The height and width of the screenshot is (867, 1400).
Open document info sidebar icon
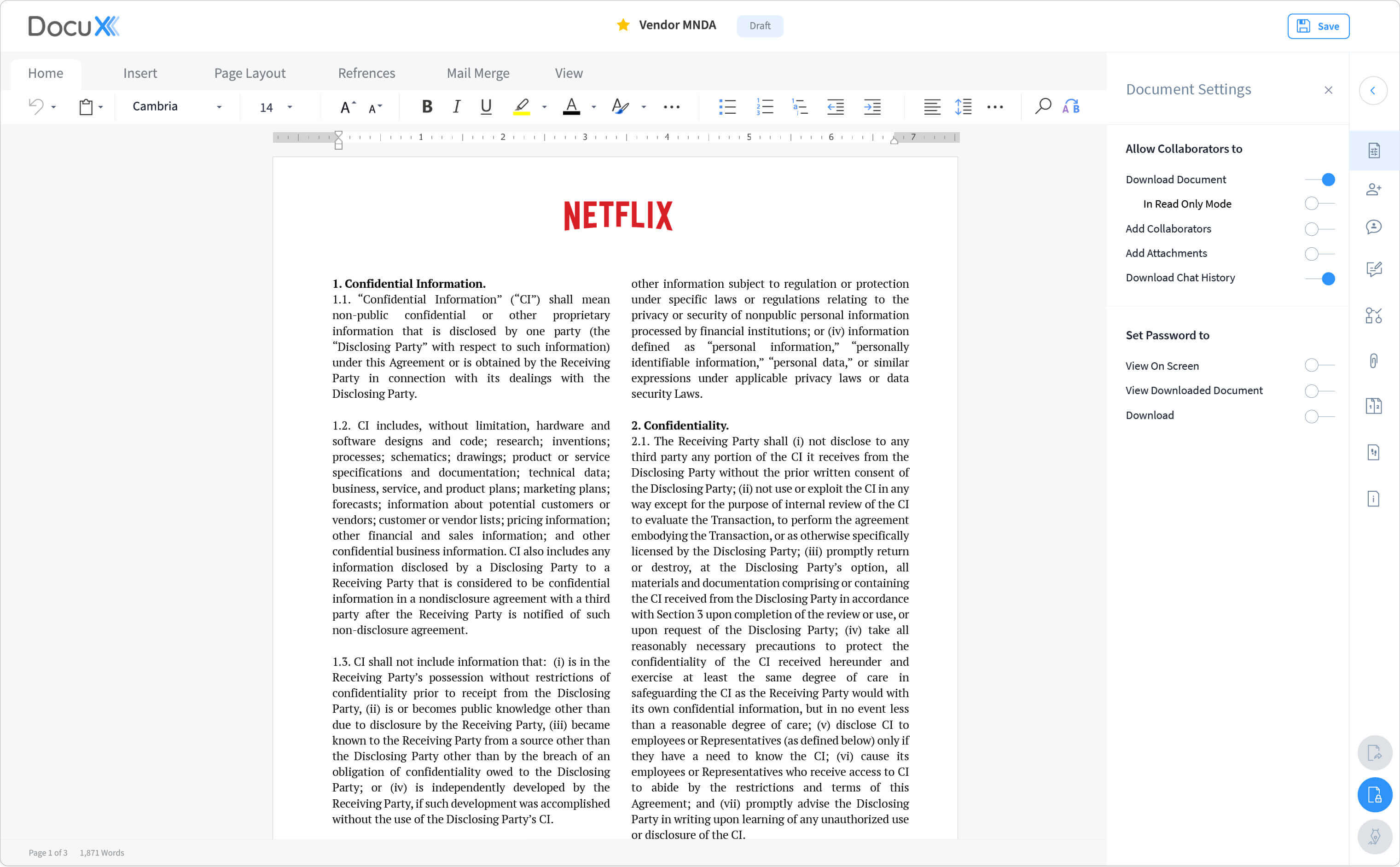point(1374,499)
